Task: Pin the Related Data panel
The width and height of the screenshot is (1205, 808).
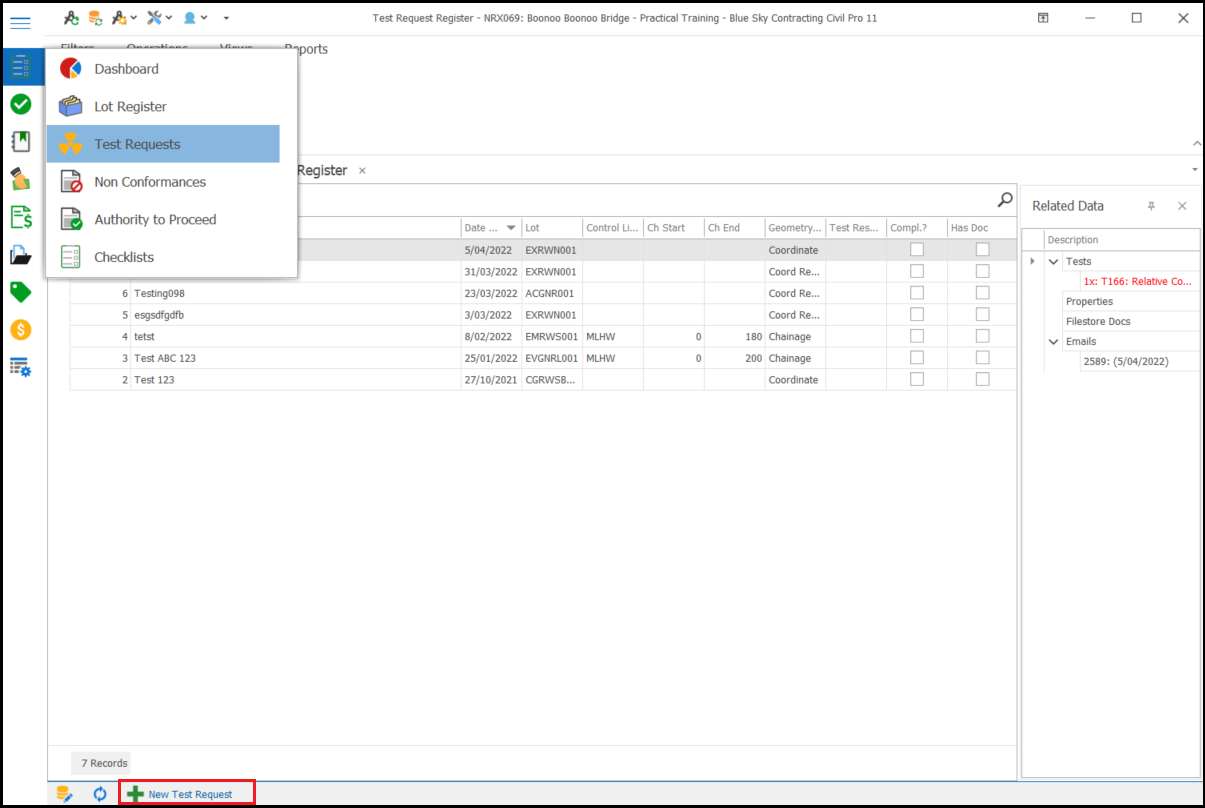Action: click(x=1151, y=206)
